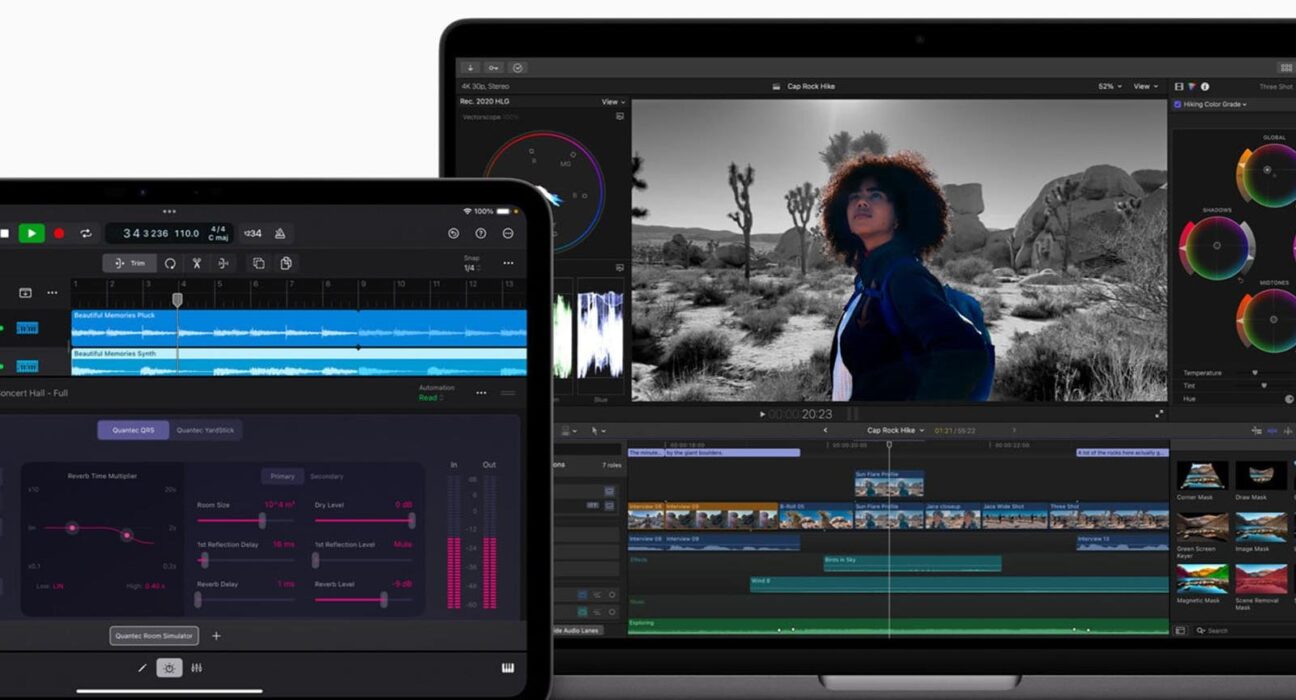
Task: Open the Video inspector filmstrip tab
Action: pos(1179,87)
